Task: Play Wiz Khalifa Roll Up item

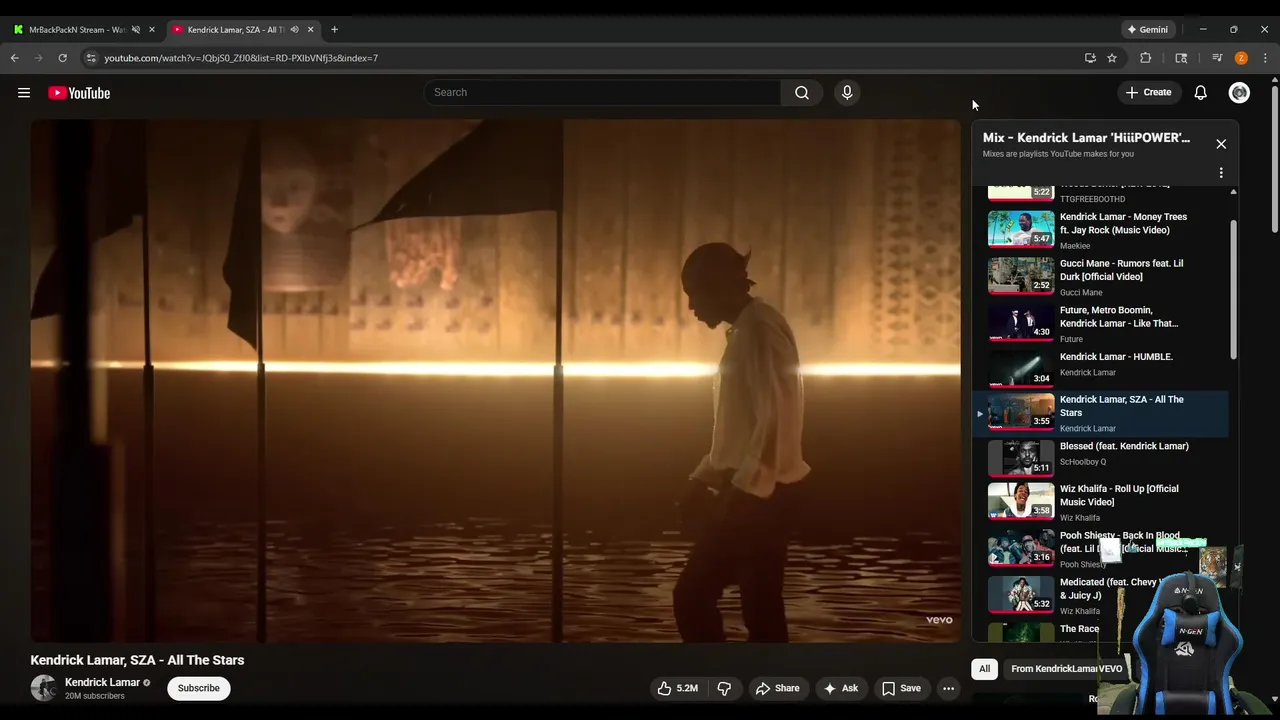Action: 1100,502
